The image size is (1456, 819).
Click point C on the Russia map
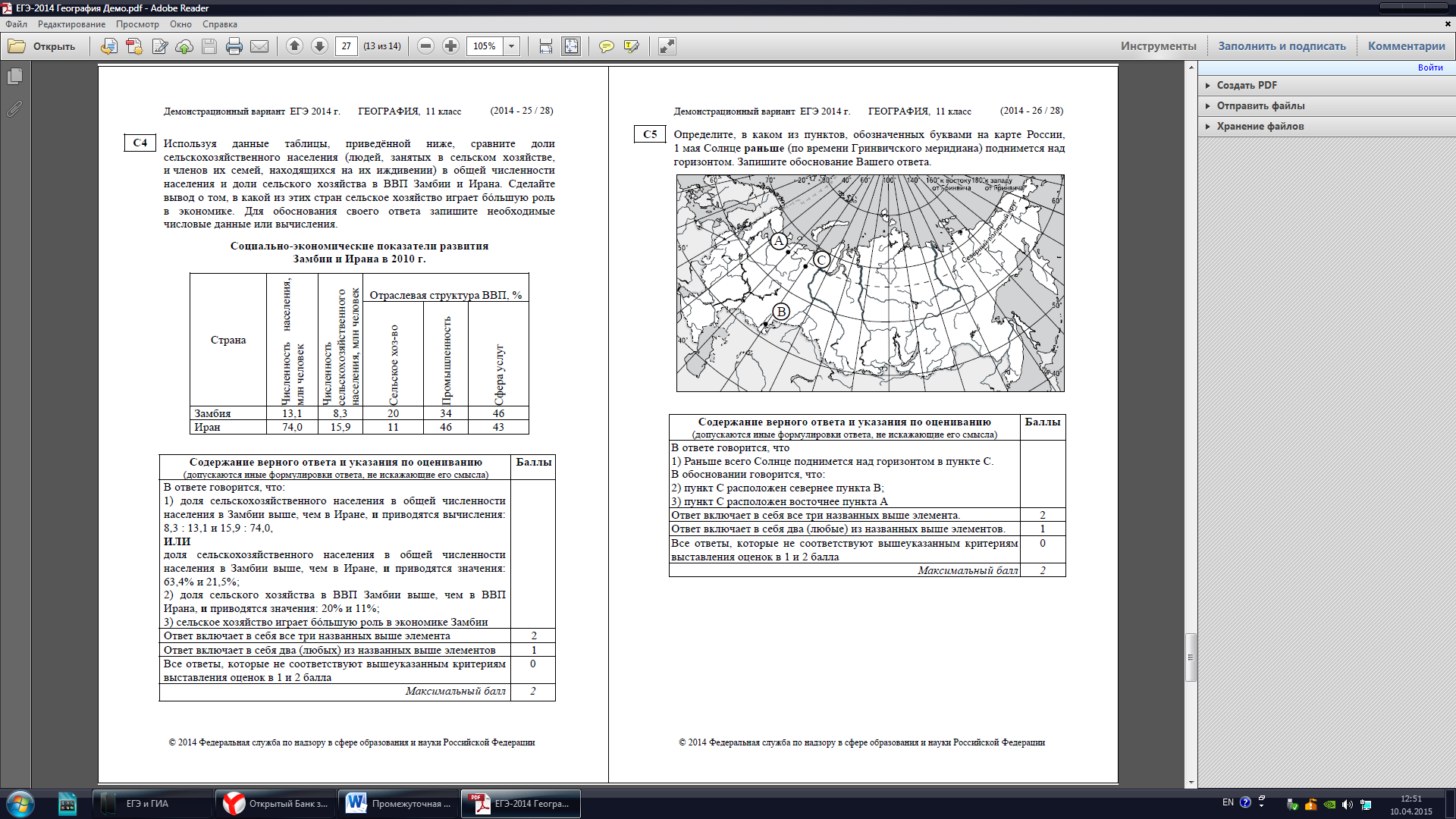pos(821,260)
